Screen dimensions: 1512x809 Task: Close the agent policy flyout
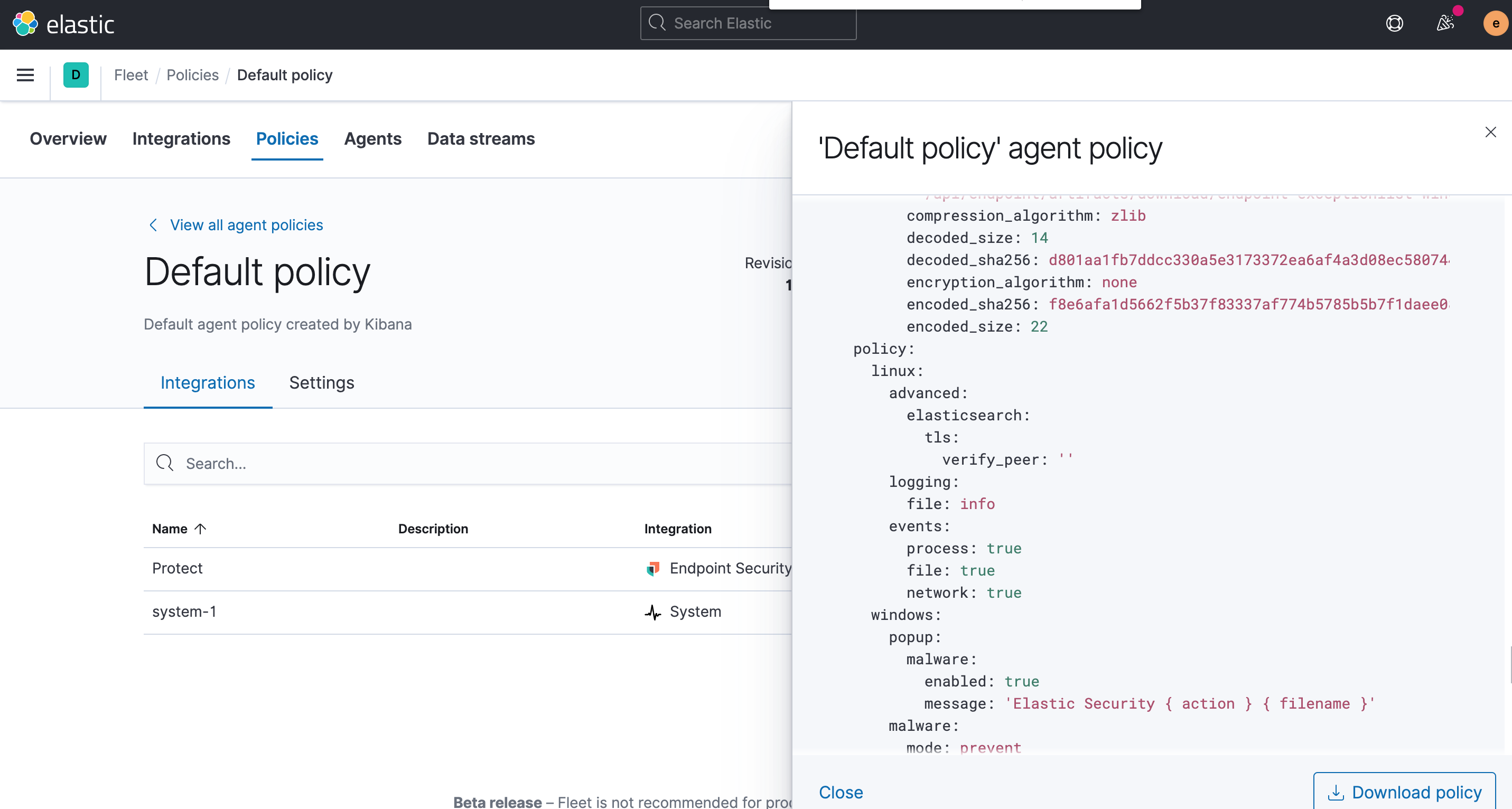1490,132
